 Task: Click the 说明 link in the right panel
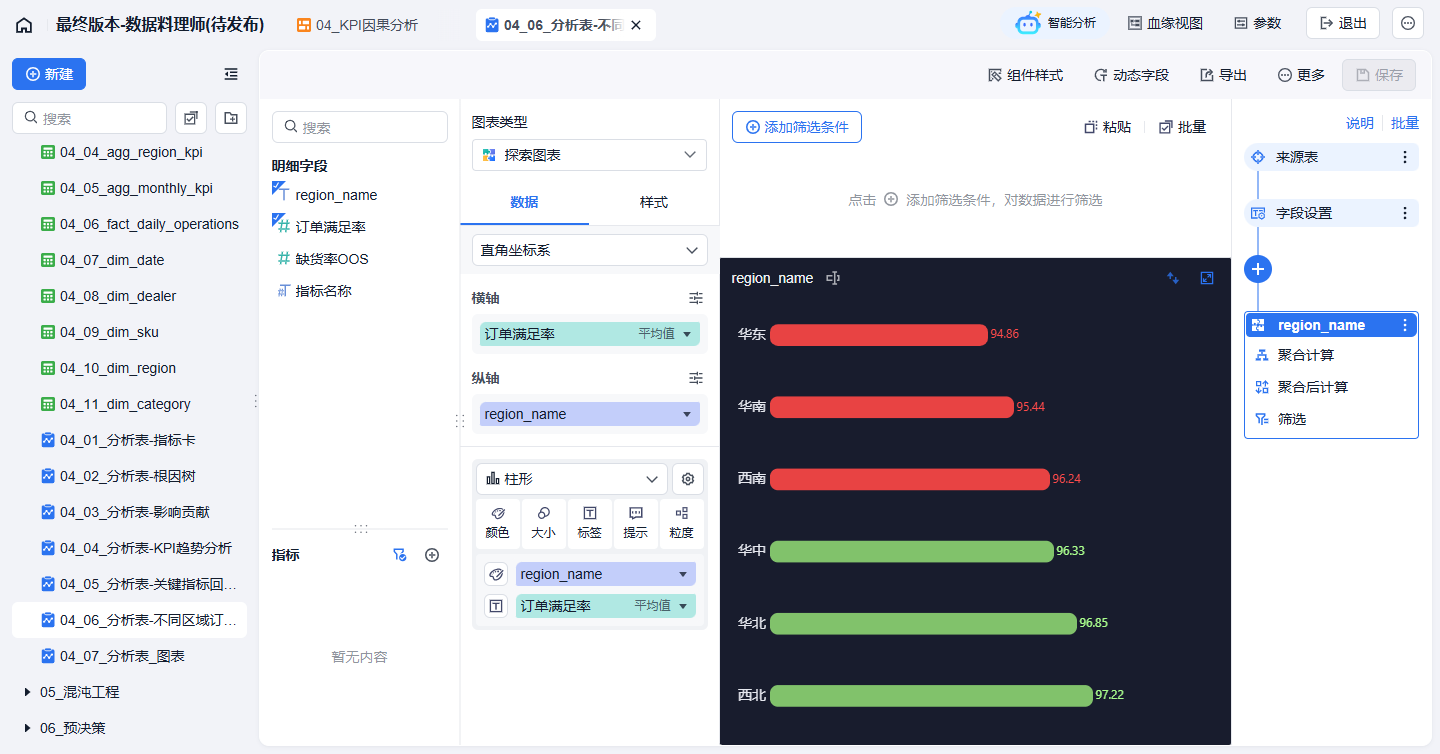[1360, 123]
